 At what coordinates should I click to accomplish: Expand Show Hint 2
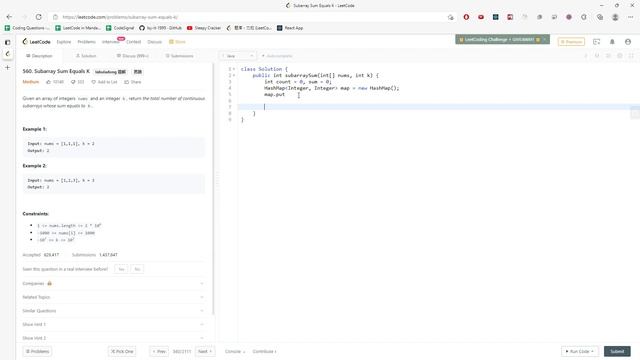point(113,338)
